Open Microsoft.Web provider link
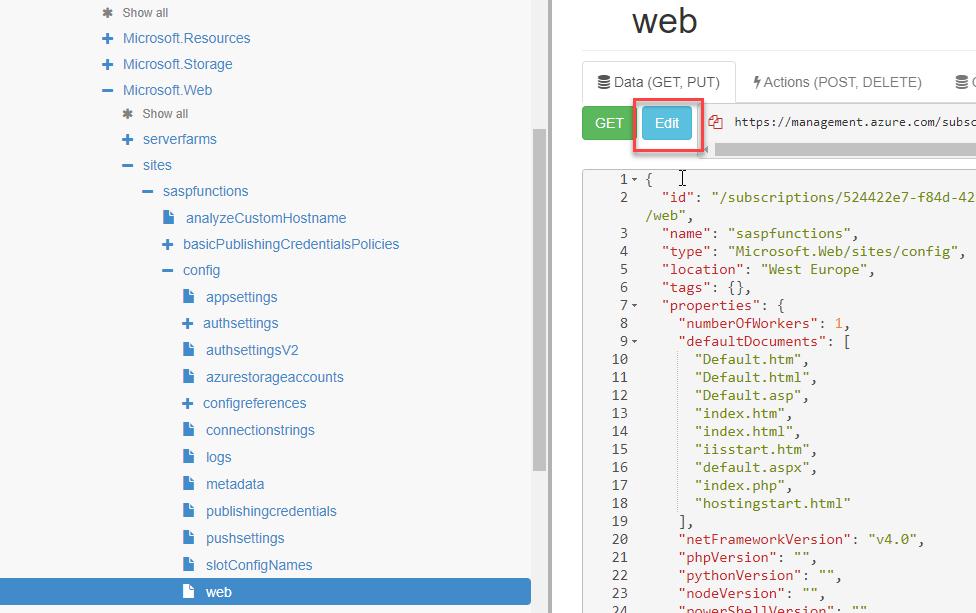976x613 pixels. (x=167, y=91)
